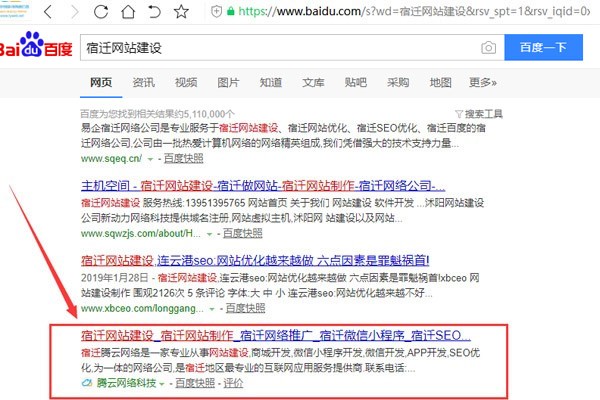Screen dimensions: 600x400
Task: Click snippet text 服务热线:13951395765
Action: (x=194, y=202)
